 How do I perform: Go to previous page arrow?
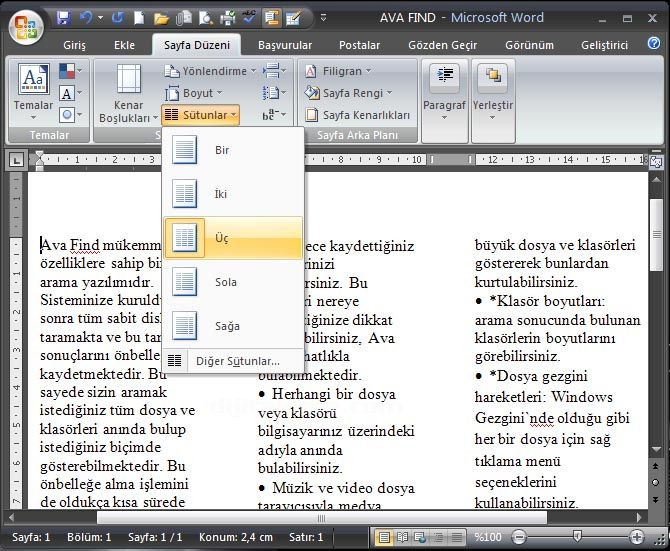click(655, 466)
